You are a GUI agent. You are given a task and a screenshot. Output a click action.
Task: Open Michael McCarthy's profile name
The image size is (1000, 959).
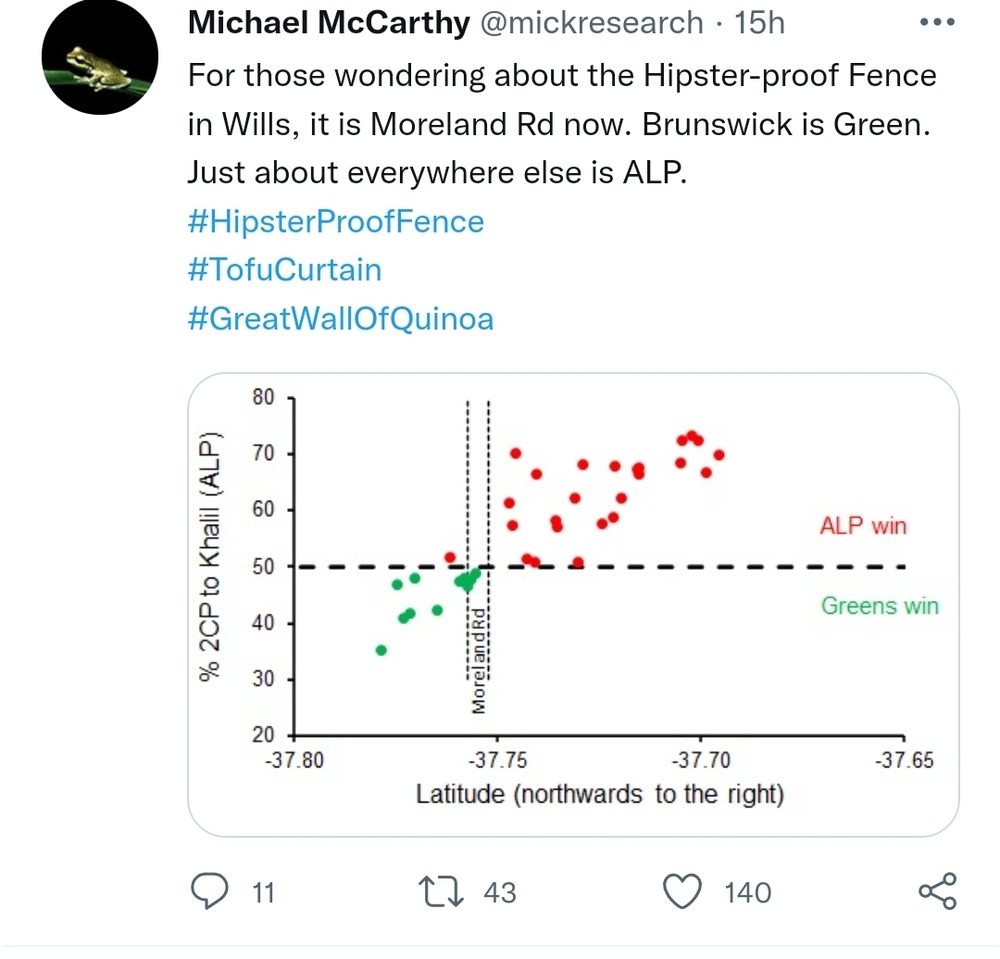click(328, 23)
